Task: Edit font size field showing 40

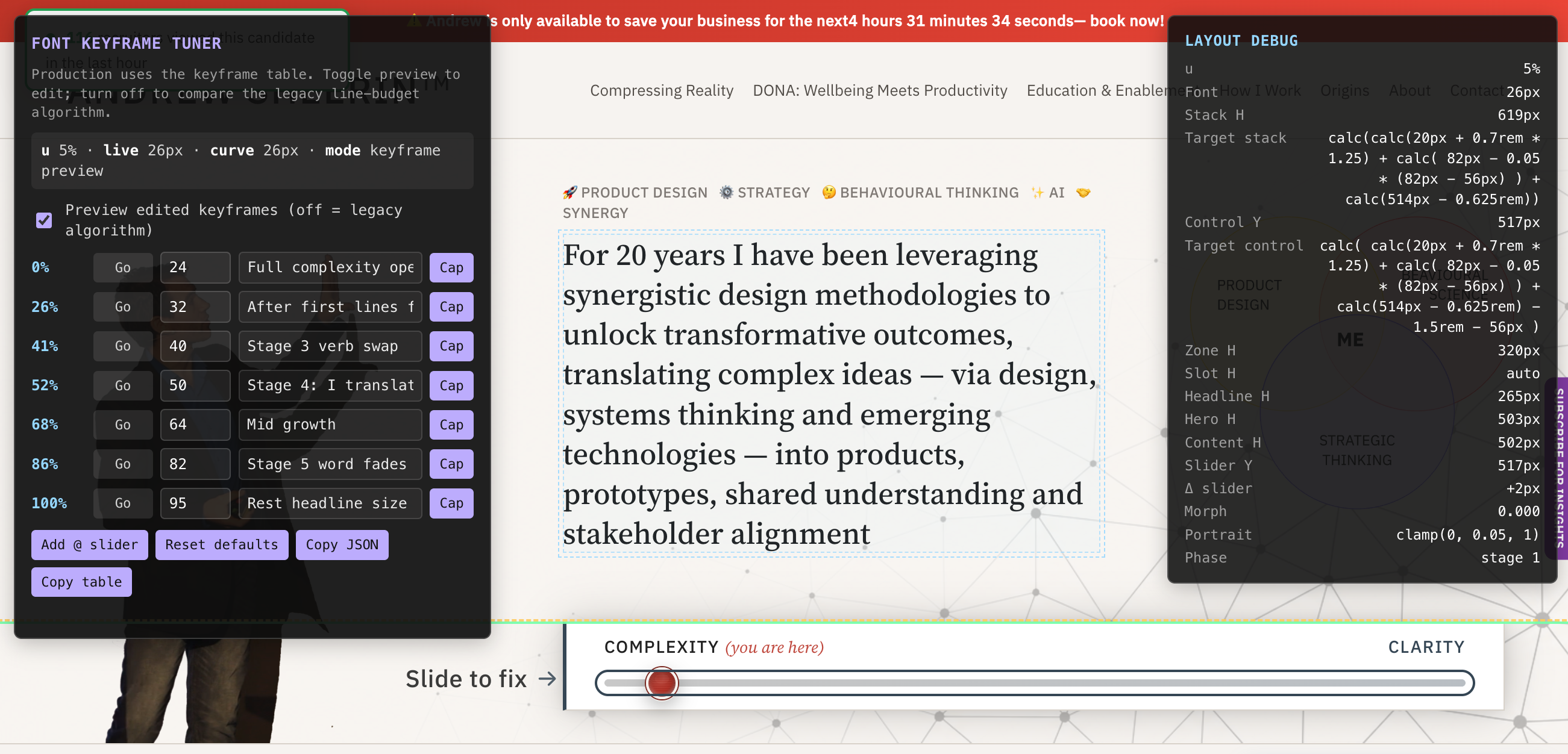Action: (195, 346)
